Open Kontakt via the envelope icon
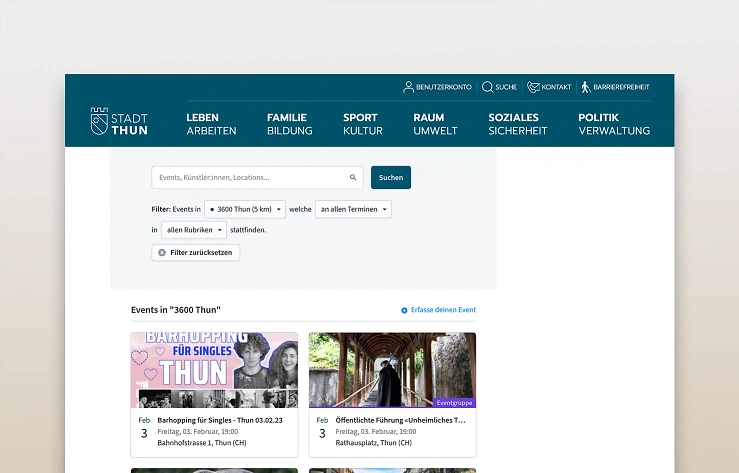 533,87
